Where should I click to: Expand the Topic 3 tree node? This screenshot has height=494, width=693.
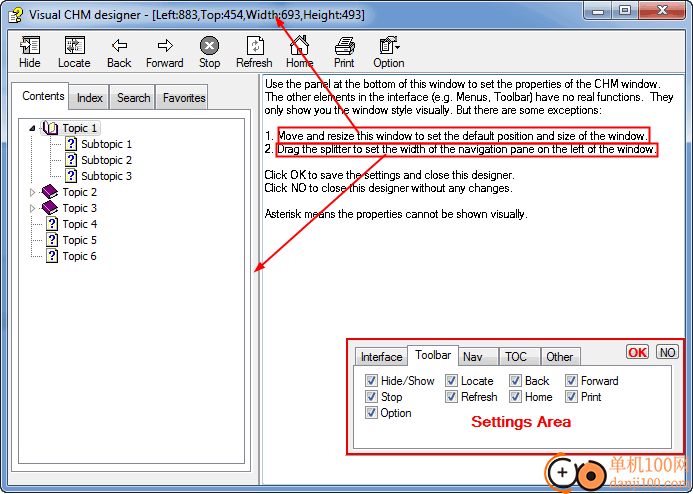tap(32, 208)
